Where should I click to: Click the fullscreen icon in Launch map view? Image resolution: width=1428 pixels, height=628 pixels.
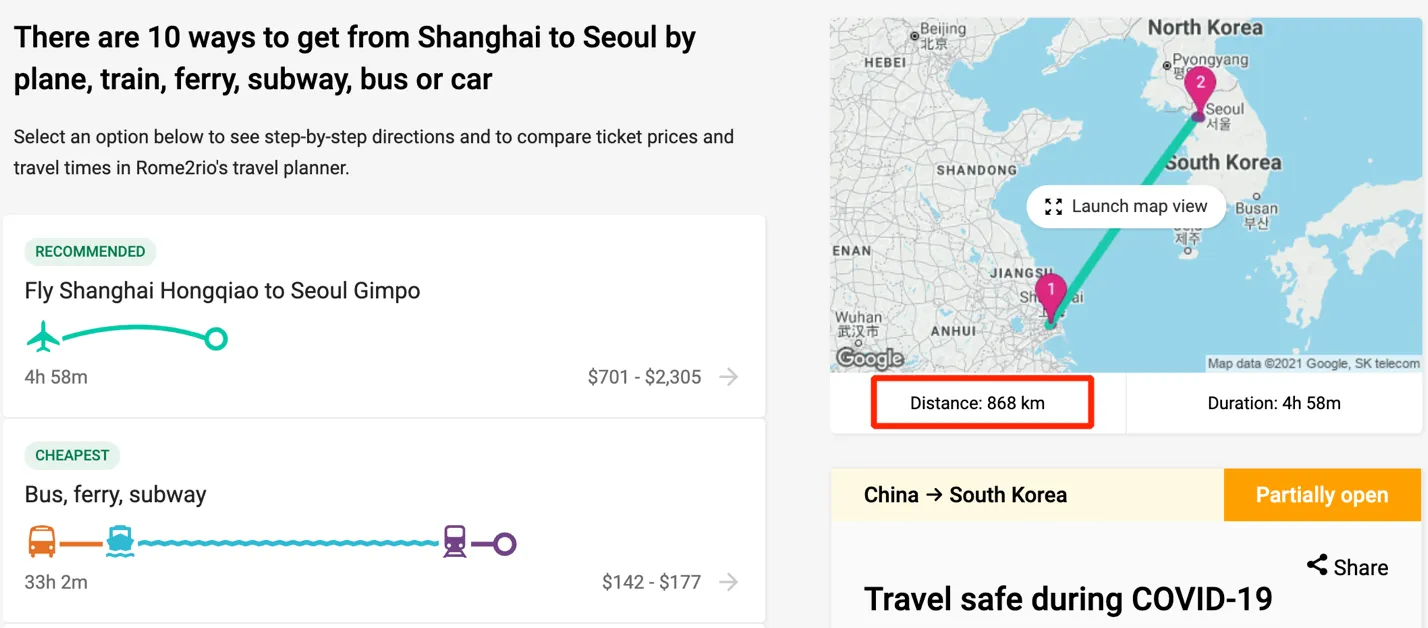1053,207
